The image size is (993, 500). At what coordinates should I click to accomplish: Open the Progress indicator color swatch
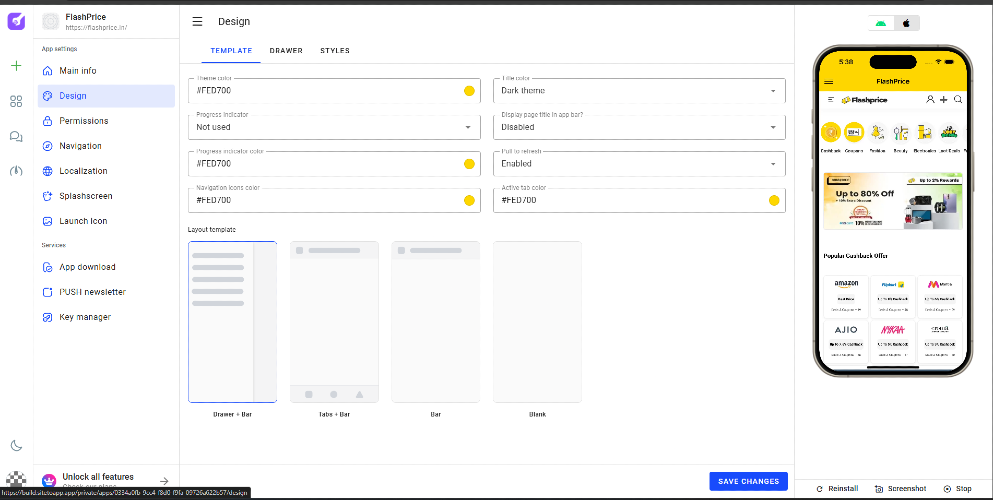coord(469,164)
